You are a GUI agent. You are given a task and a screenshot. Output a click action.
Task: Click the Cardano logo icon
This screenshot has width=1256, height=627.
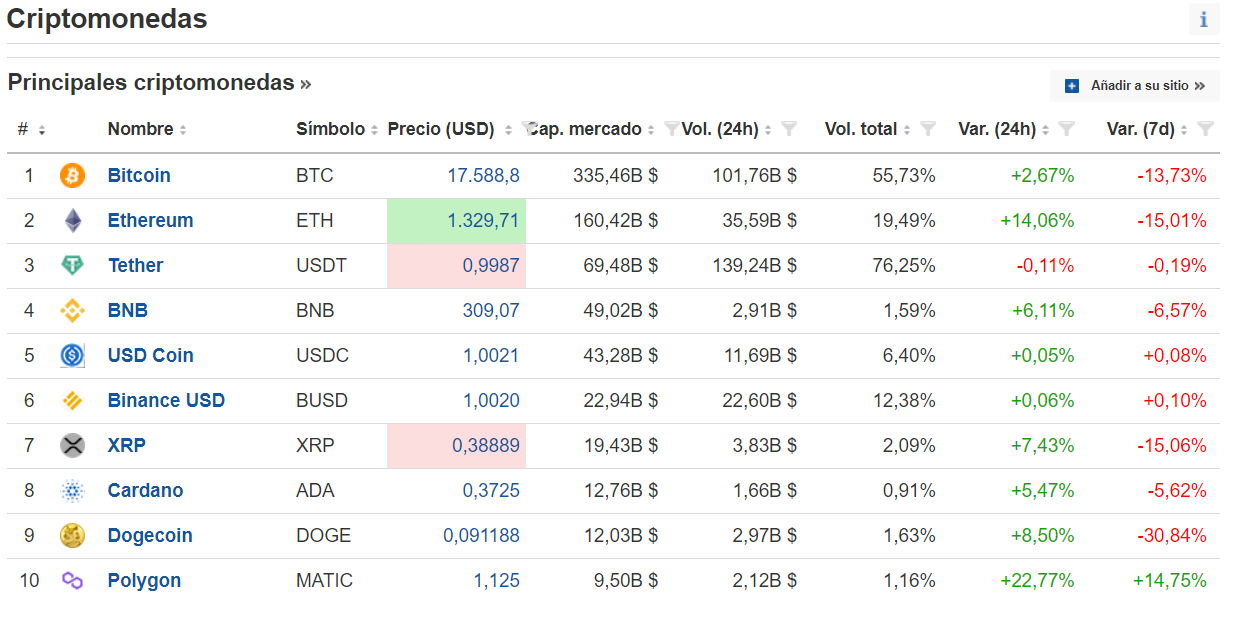[73, 491]
